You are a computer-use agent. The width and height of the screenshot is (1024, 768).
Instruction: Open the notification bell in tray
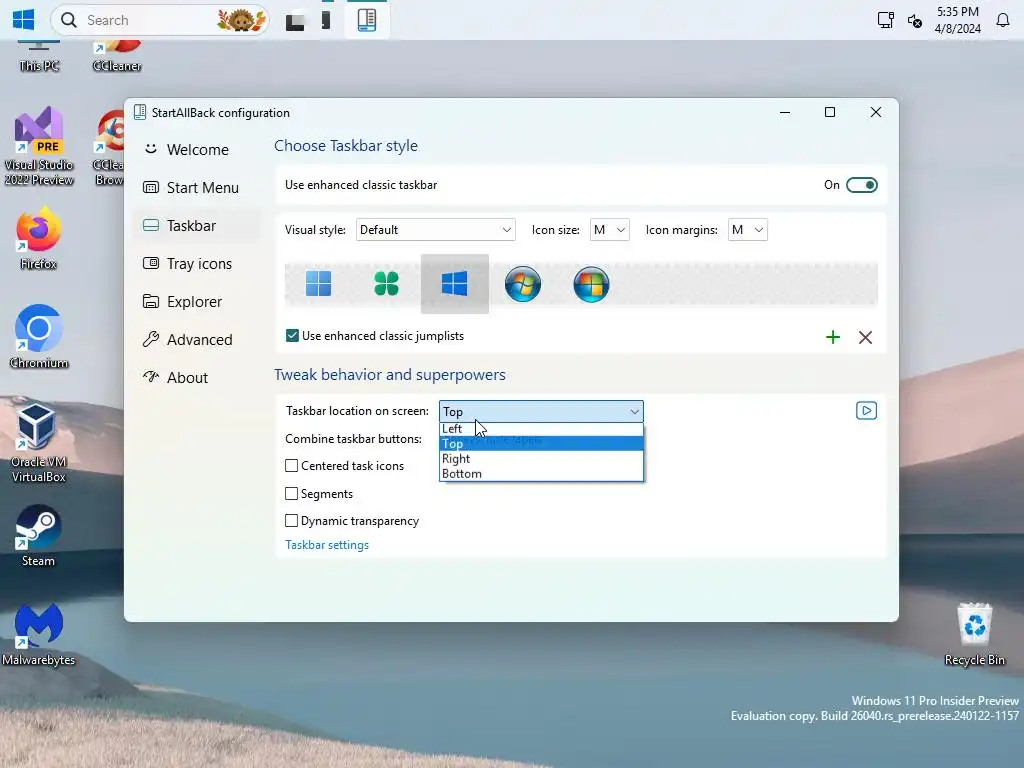point(1002,20)
